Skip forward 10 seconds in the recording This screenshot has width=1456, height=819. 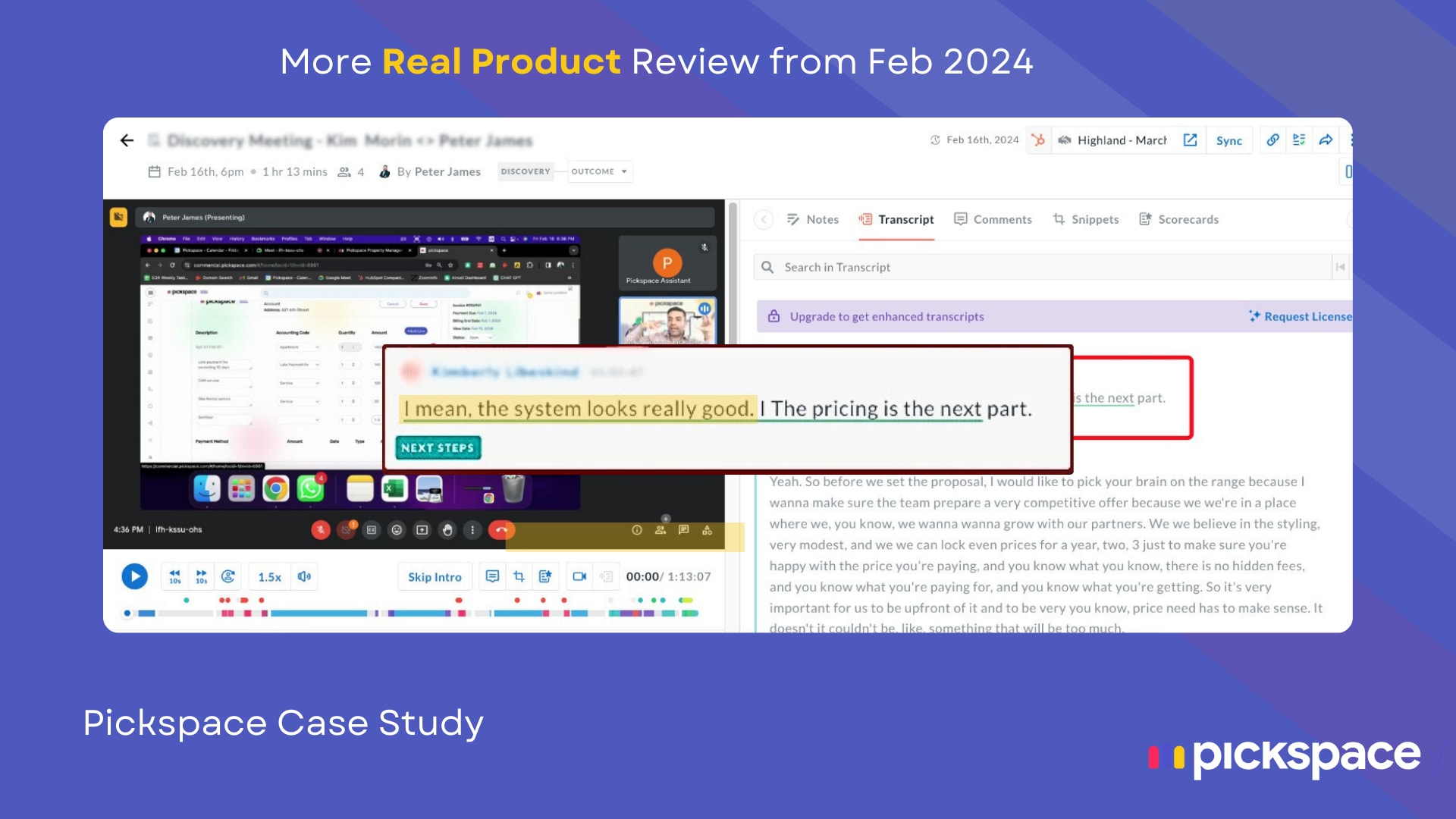click(201, 576)
